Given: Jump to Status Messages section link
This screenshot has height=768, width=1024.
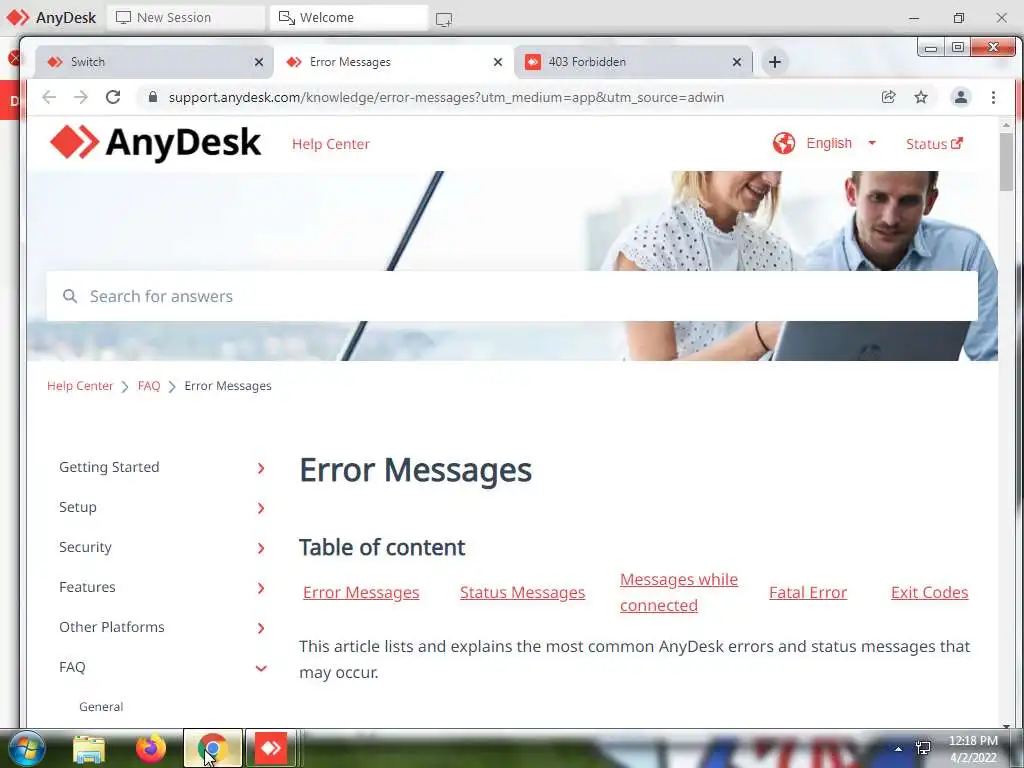Looking at the screenshot, I should coord(522,592).
